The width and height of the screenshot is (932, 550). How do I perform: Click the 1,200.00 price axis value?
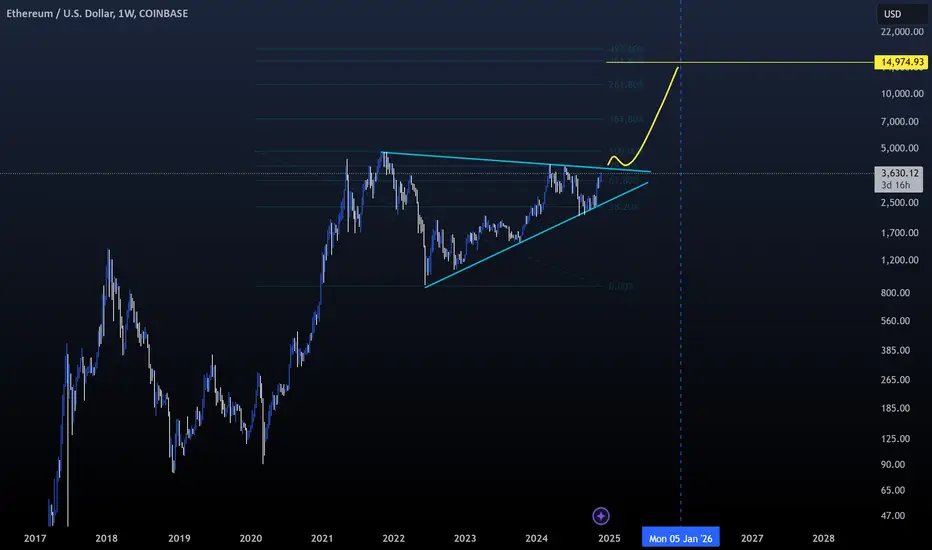coord(900,260)
